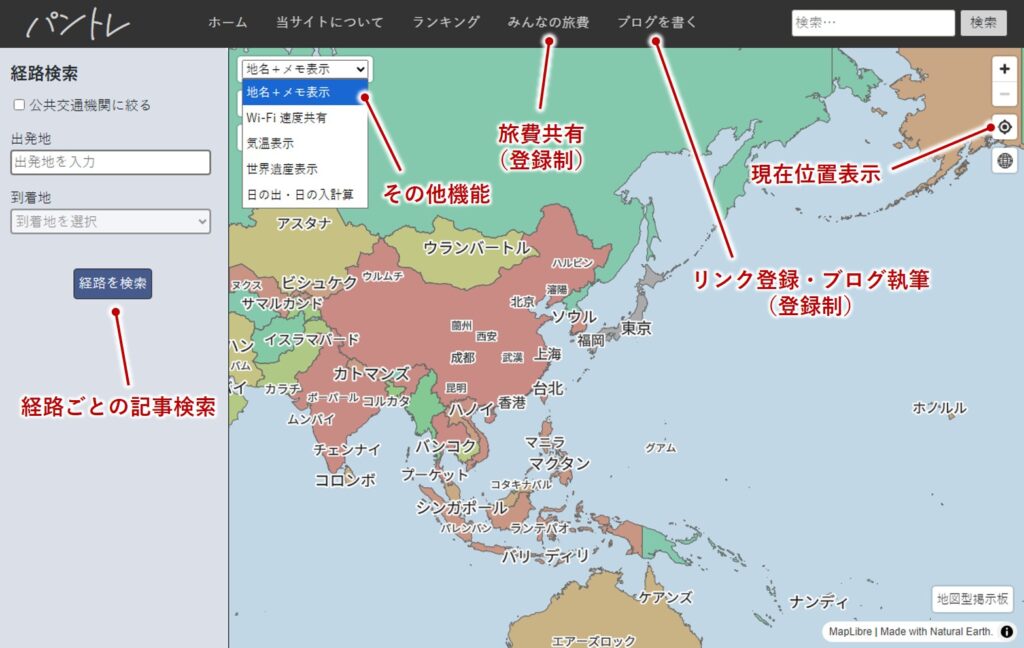Open the map attribution info icon
Viewport: 1024px width, 648px height.
point(1007,632)
